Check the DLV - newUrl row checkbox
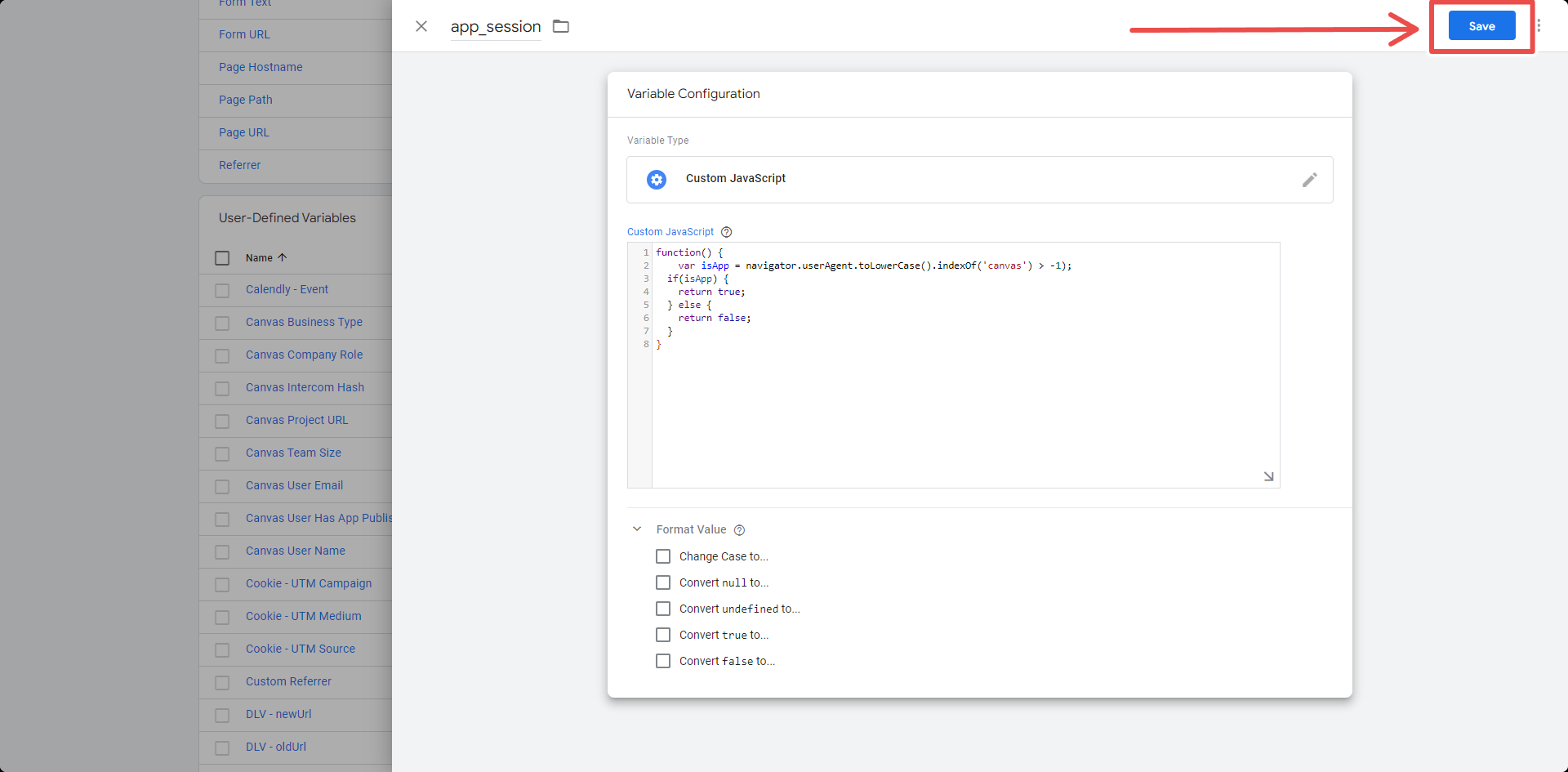This screenshot has width=1568, height=772. pyautogui.click(x=222, y=716)
